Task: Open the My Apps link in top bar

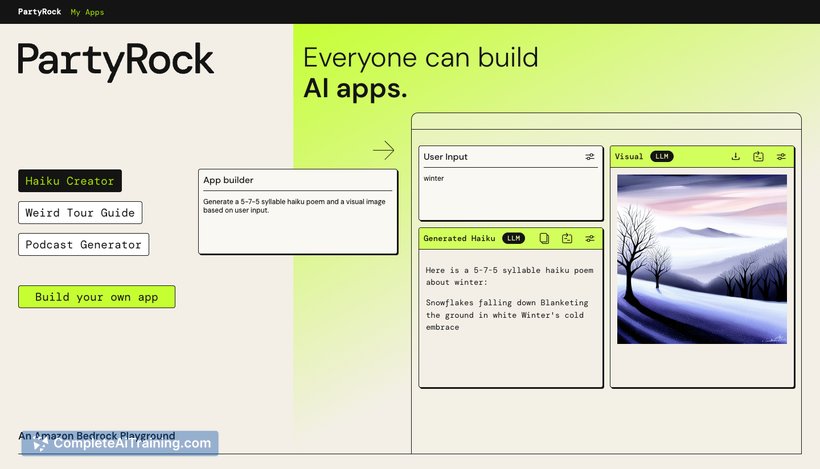Action: point(87,12)
